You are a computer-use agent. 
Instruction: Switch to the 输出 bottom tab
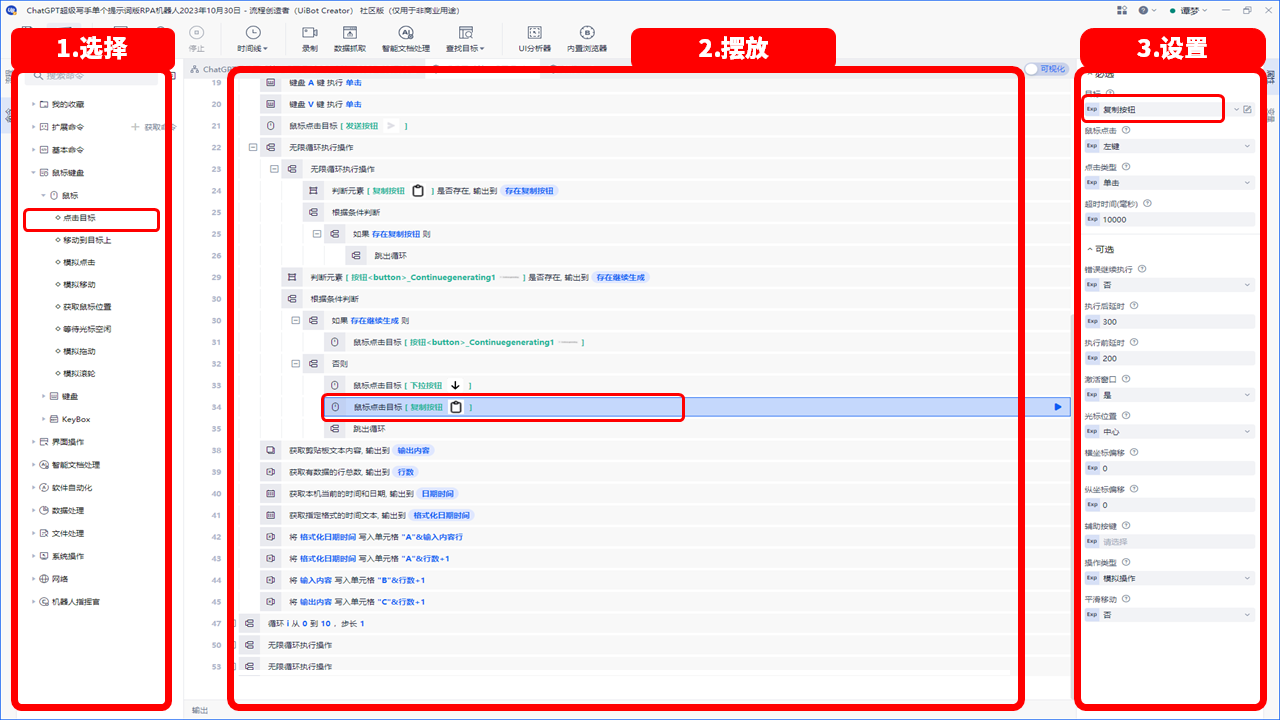pos(200,710)
